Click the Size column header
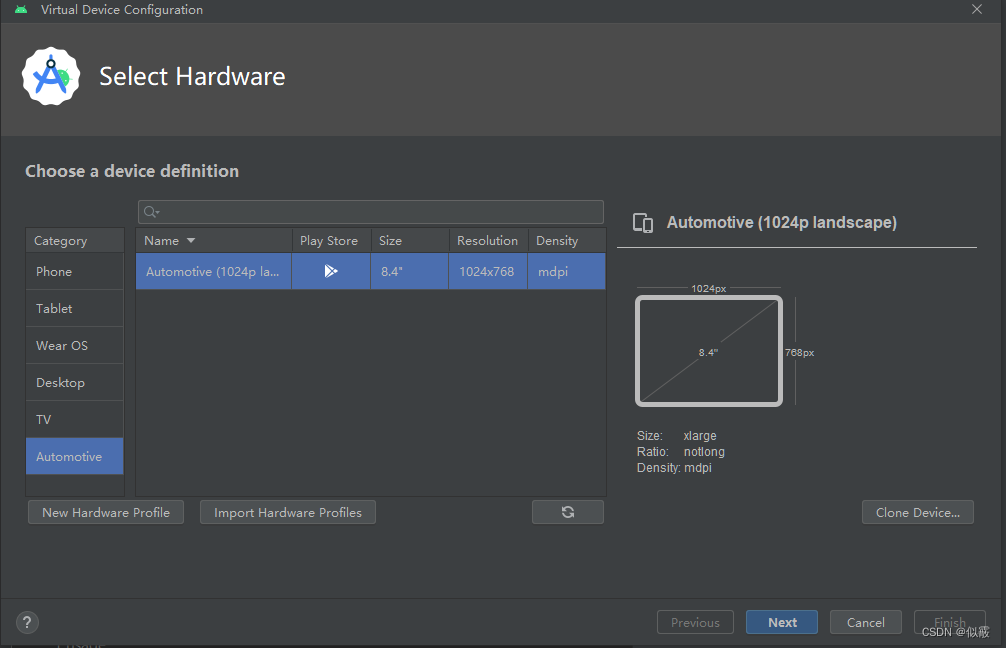This screenshot has width=1006, height=648. click(x=410, y=241)
